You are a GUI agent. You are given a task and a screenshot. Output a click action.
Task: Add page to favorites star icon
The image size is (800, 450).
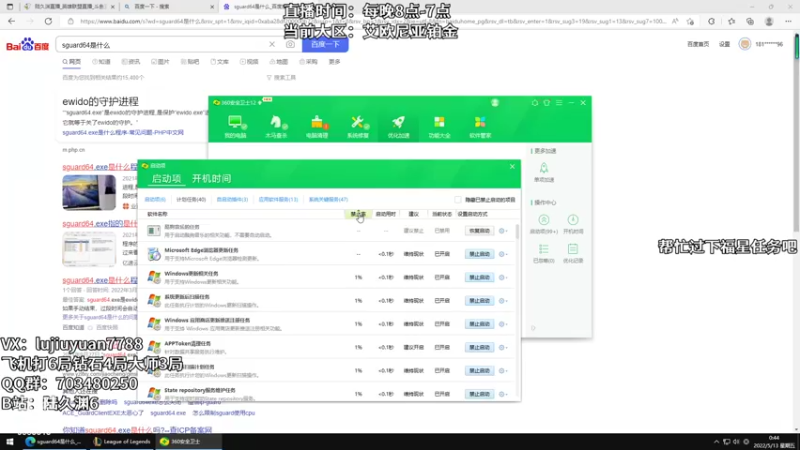coord(690,21)
